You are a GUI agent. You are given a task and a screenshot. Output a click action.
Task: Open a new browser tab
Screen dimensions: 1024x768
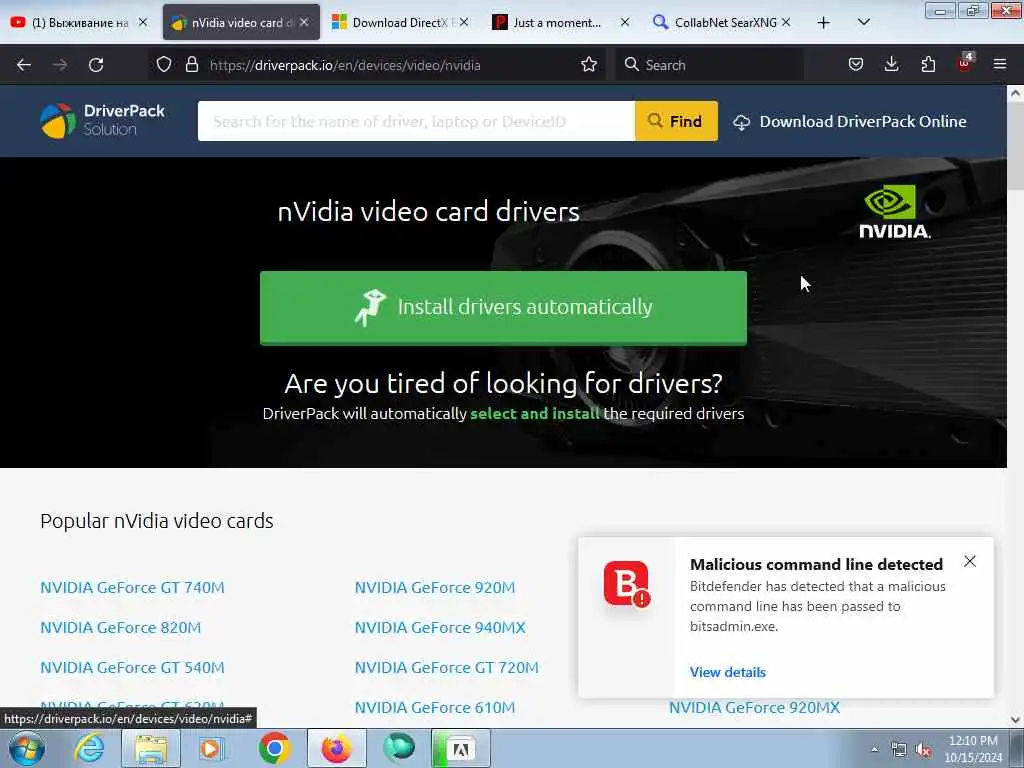(x=824, y=23)
